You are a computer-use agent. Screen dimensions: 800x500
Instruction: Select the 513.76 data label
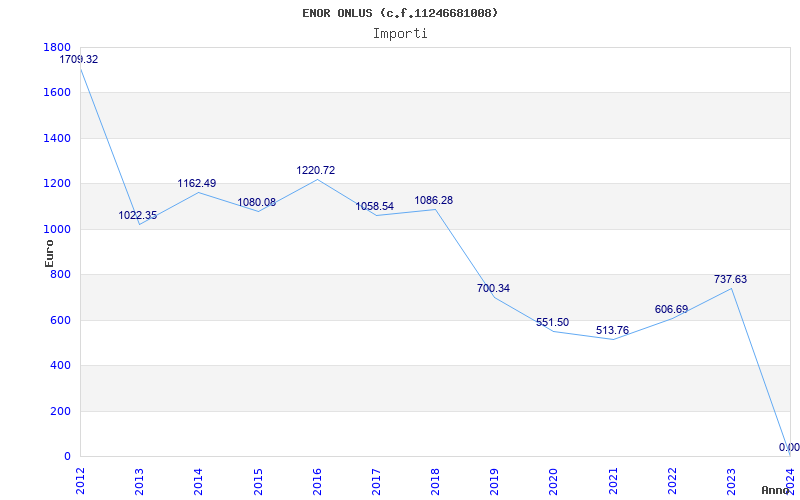coord(612,330)
